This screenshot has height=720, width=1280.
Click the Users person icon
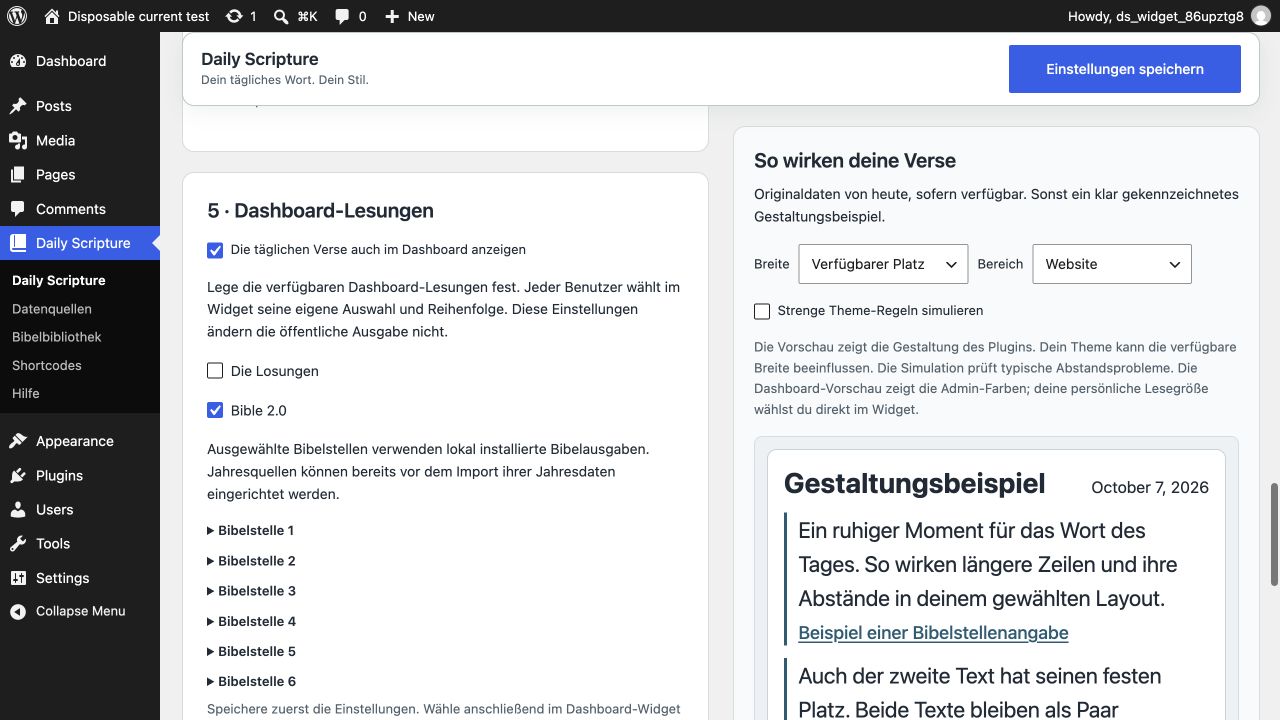coord(18,510)
